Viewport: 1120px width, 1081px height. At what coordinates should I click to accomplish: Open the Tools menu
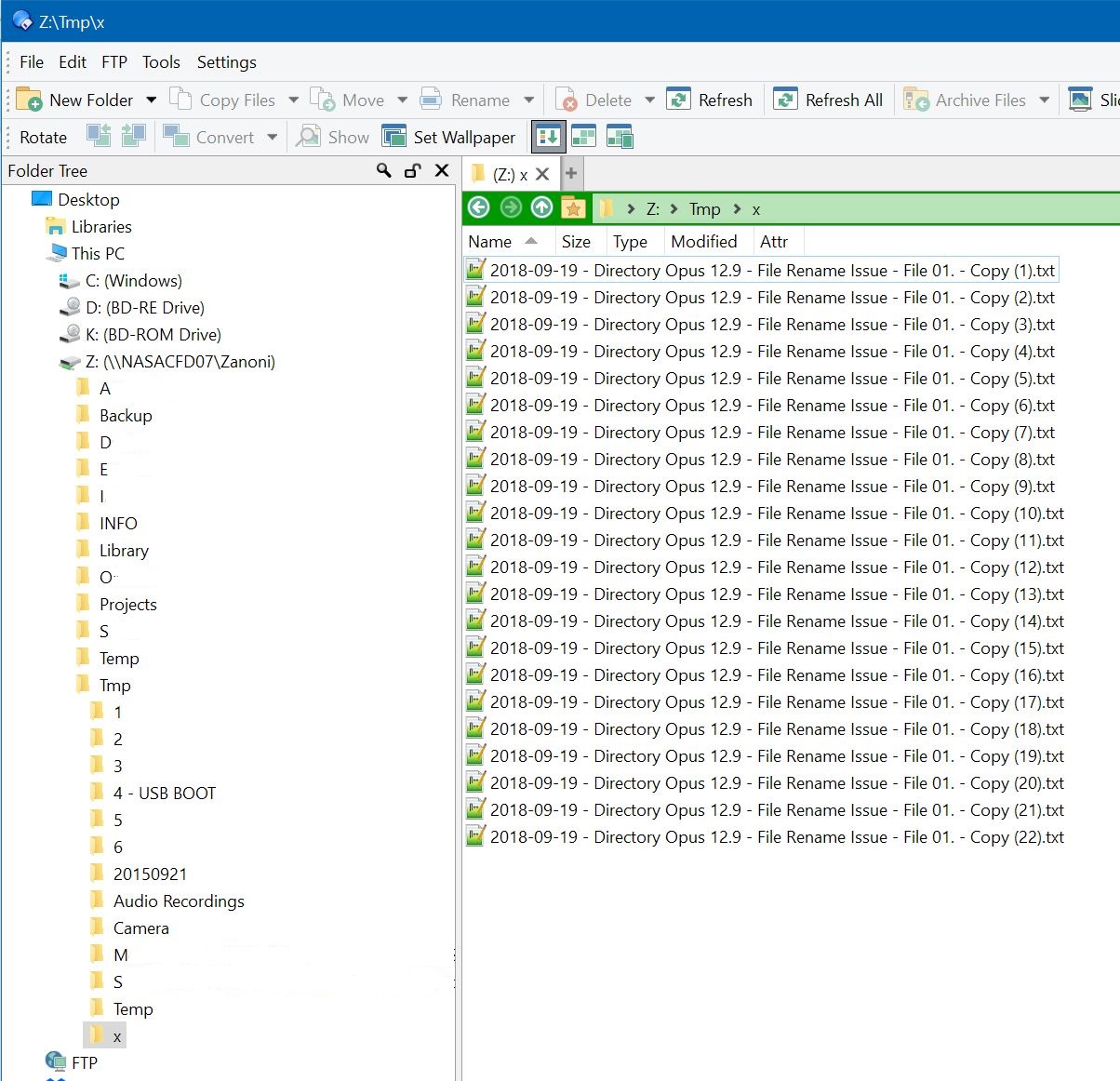(161, 61)
